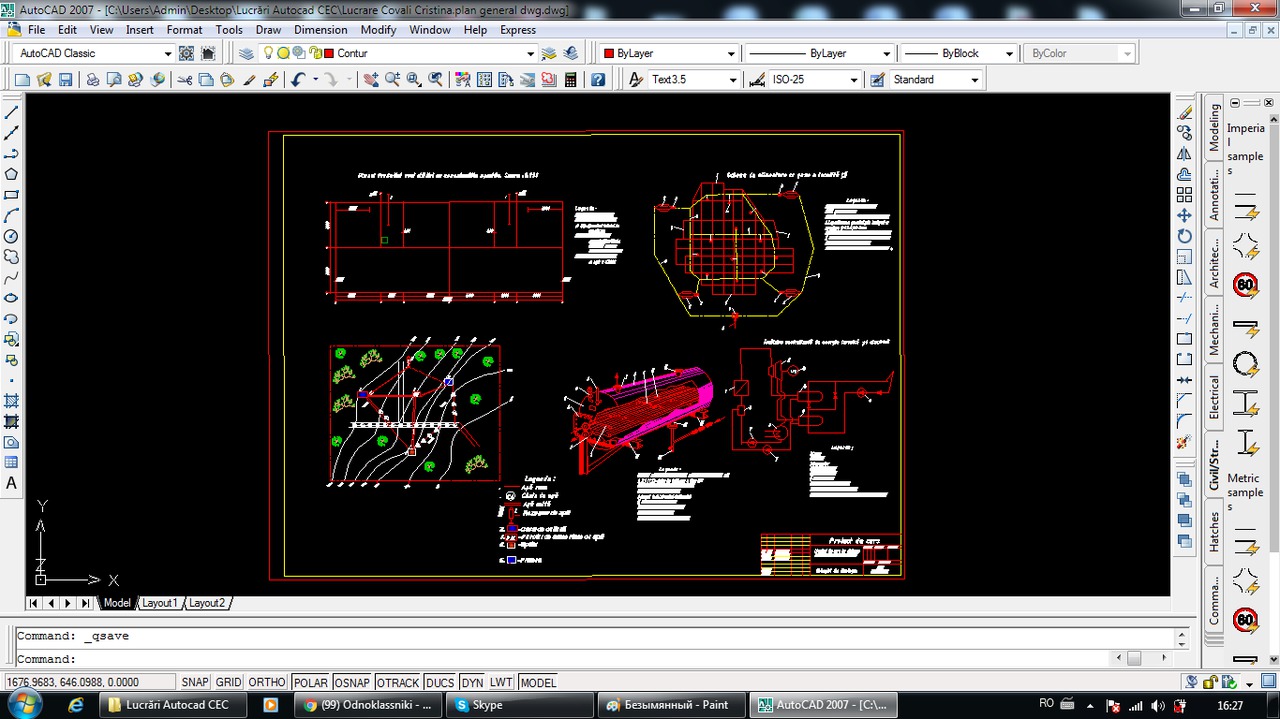The height and width of the screenshot is (719, 1280).
Task: Open the Match Properties tool
Action: 248,79
